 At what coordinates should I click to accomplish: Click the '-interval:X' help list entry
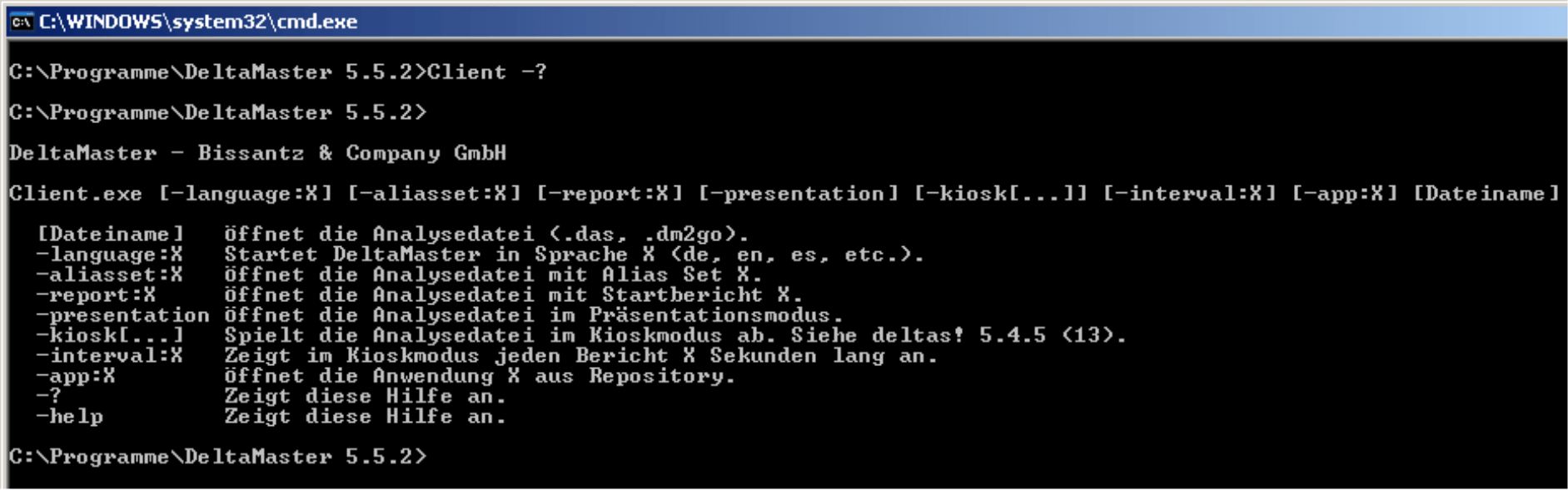(x=110, y=356)
